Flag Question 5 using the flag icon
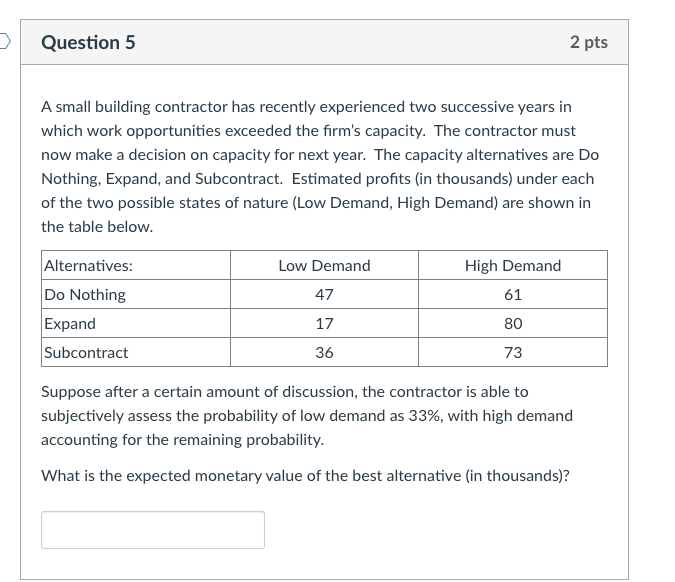The image size is (675, 582). [4, 42]
